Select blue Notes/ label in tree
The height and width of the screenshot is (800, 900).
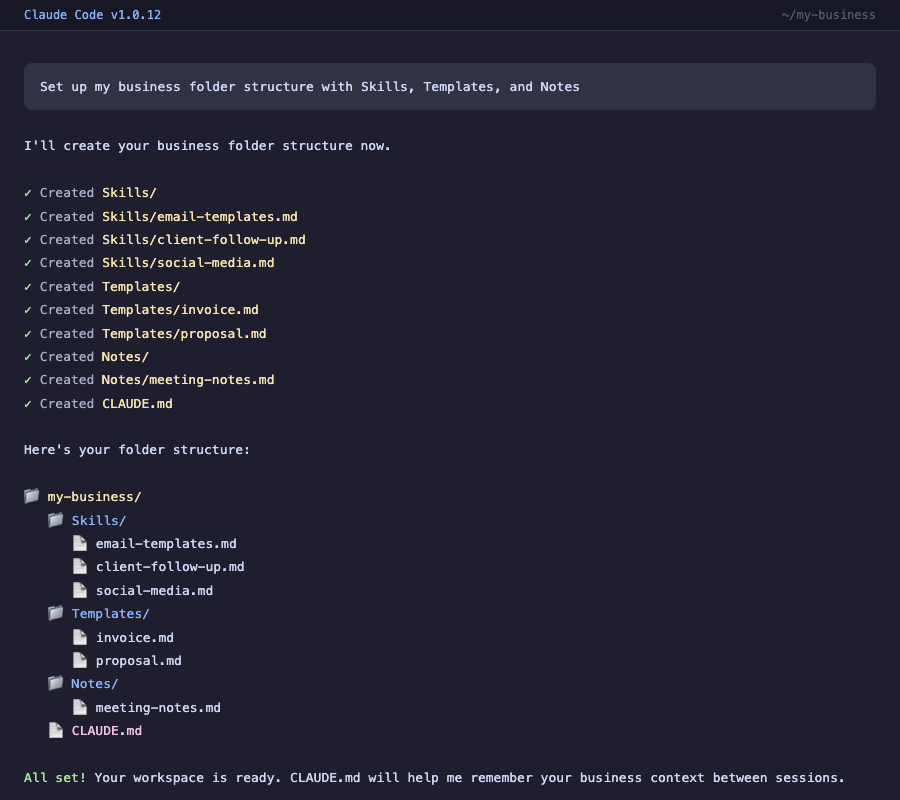pyautogui.click(x=95, y=684)
